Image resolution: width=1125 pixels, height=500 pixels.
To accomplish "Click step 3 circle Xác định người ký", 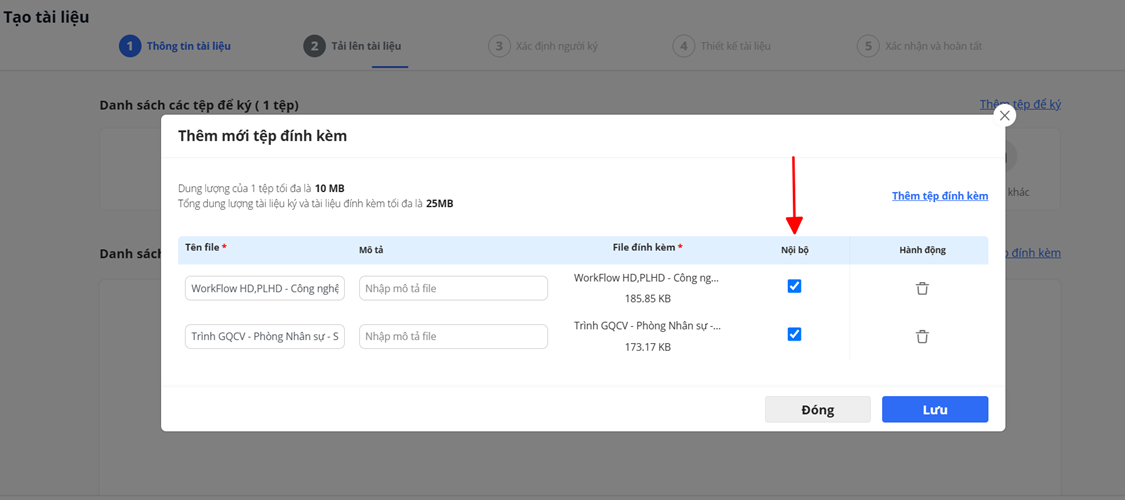I will tap(499, 46).
